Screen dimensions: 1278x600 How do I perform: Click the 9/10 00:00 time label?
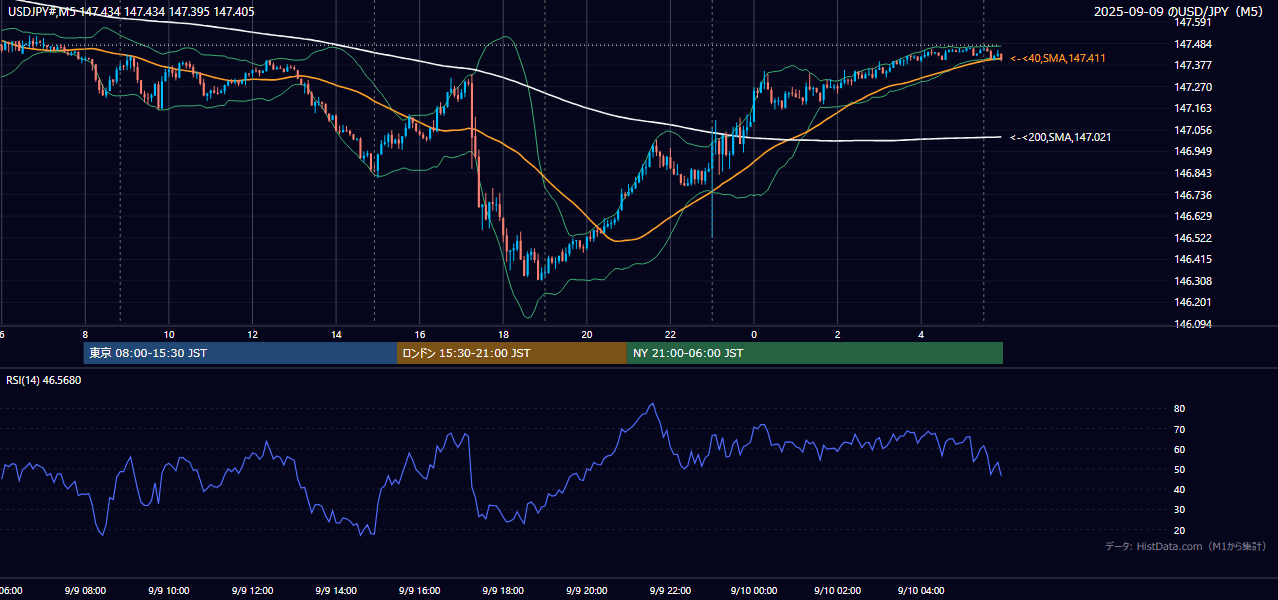[x=754, y=591]
